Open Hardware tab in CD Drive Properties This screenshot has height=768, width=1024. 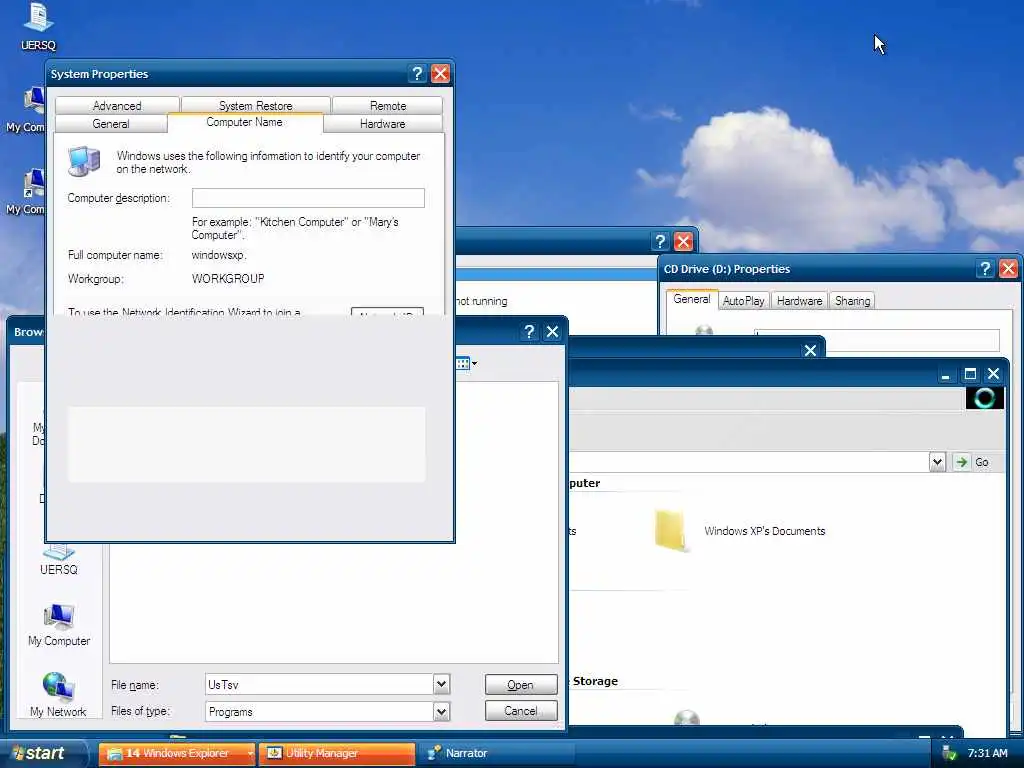pos(799,300)
